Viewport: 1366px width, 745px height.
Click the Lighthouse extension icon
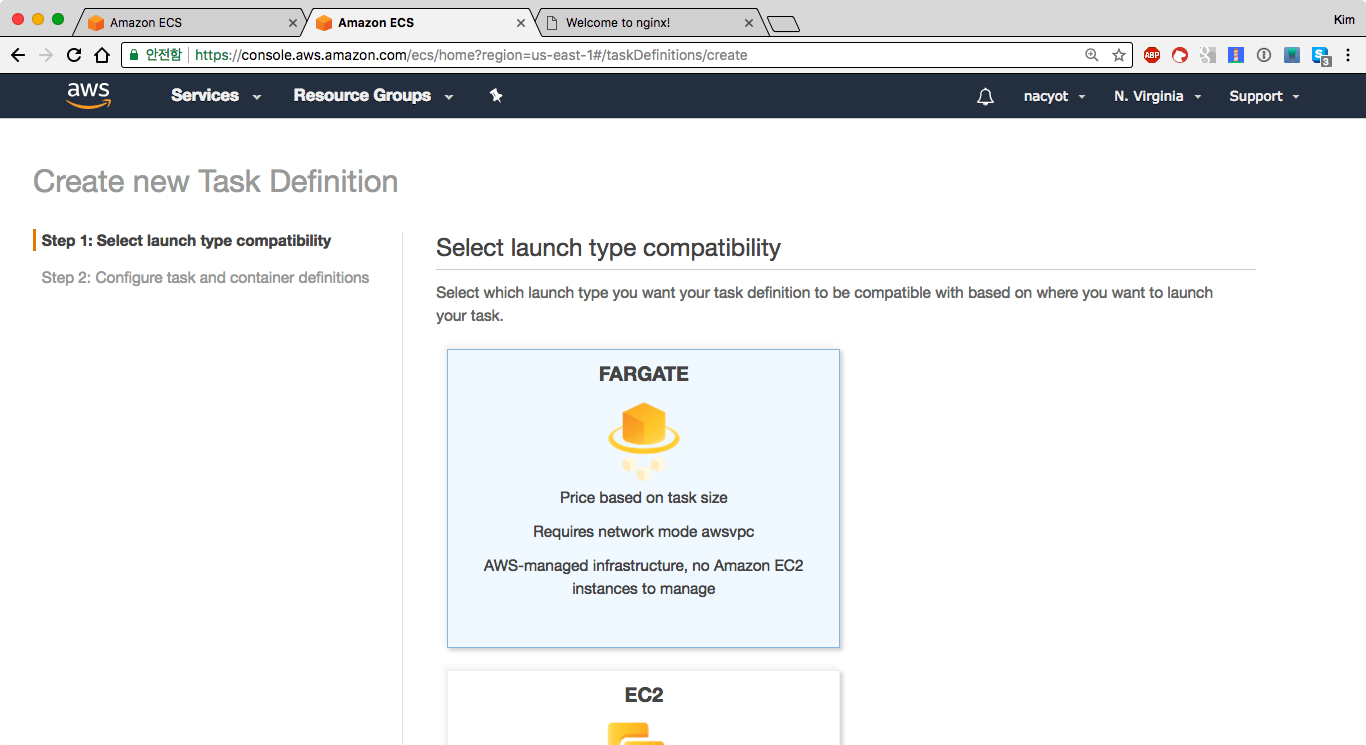click(x=1236, y=55)
